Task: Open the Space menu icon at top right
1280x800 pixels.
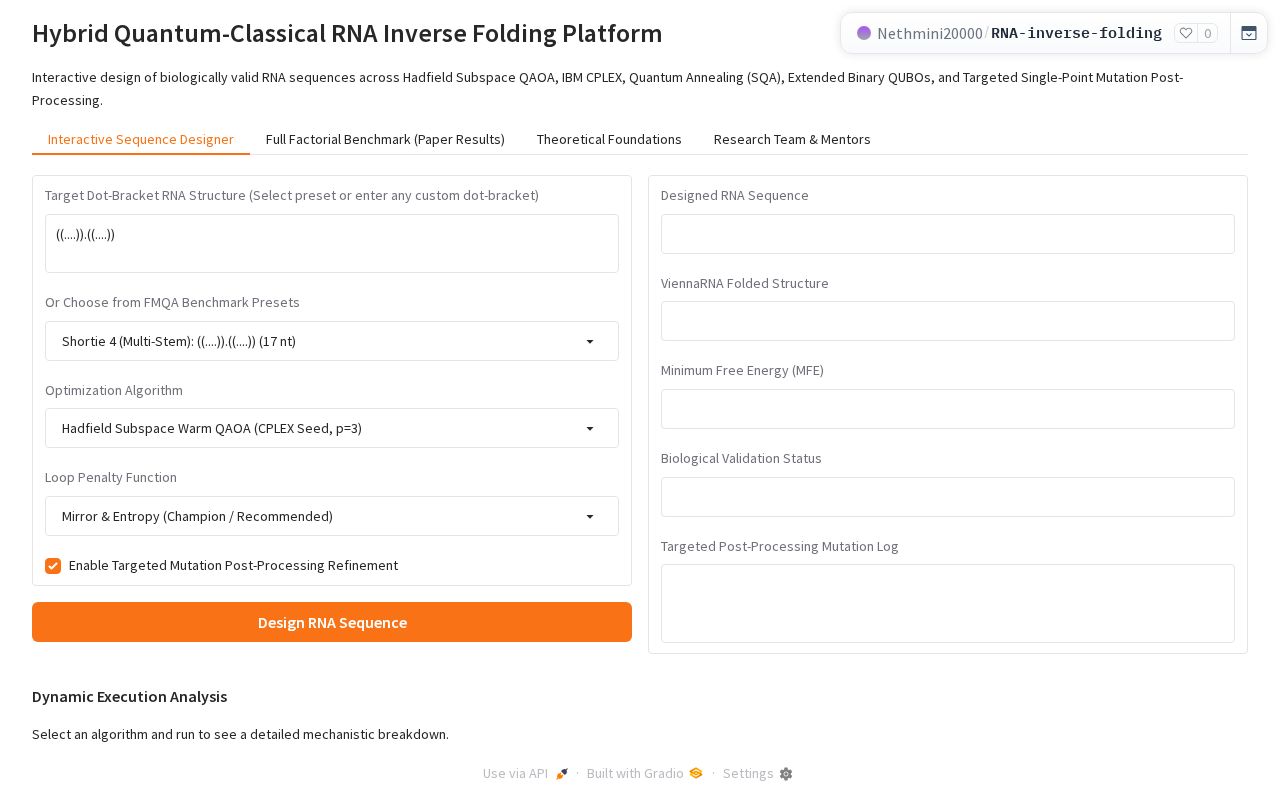Action: [1249, 33]
